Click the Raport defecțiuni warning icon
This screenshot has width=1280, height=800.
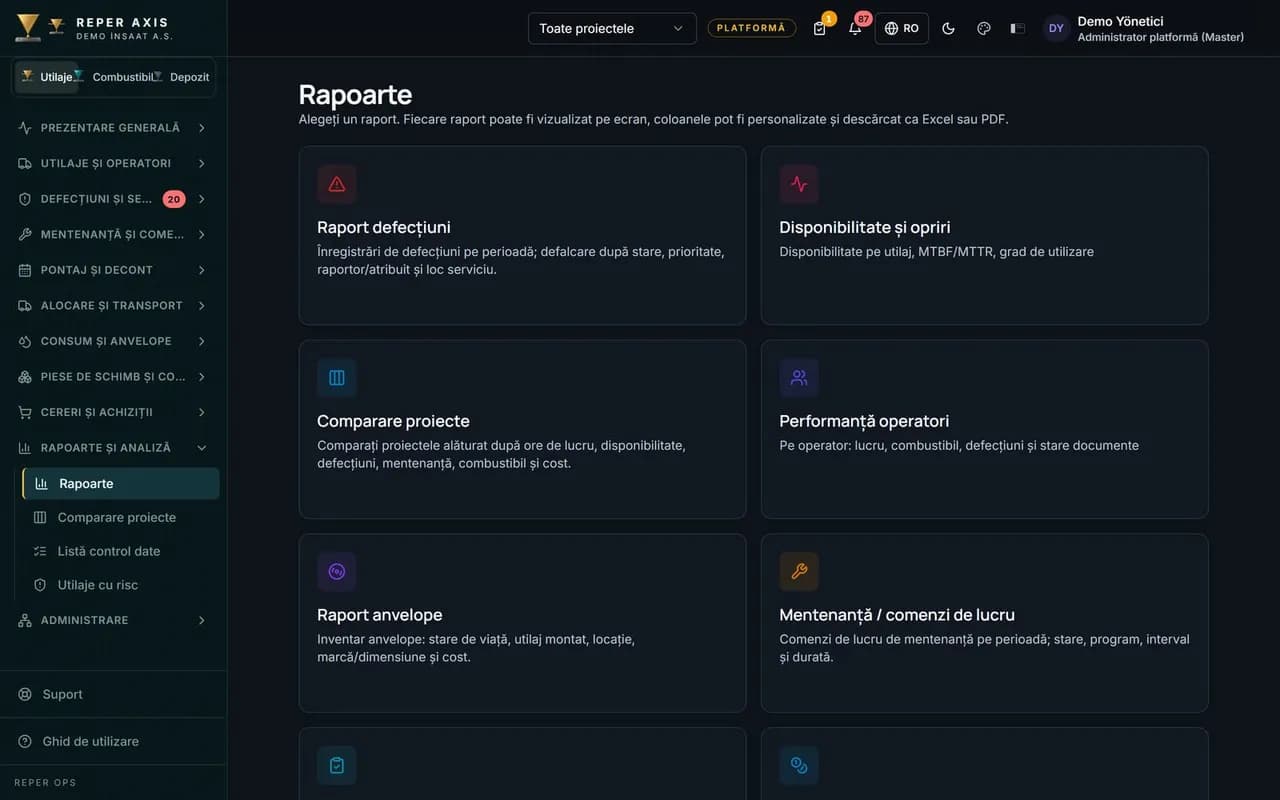point(337,184)
